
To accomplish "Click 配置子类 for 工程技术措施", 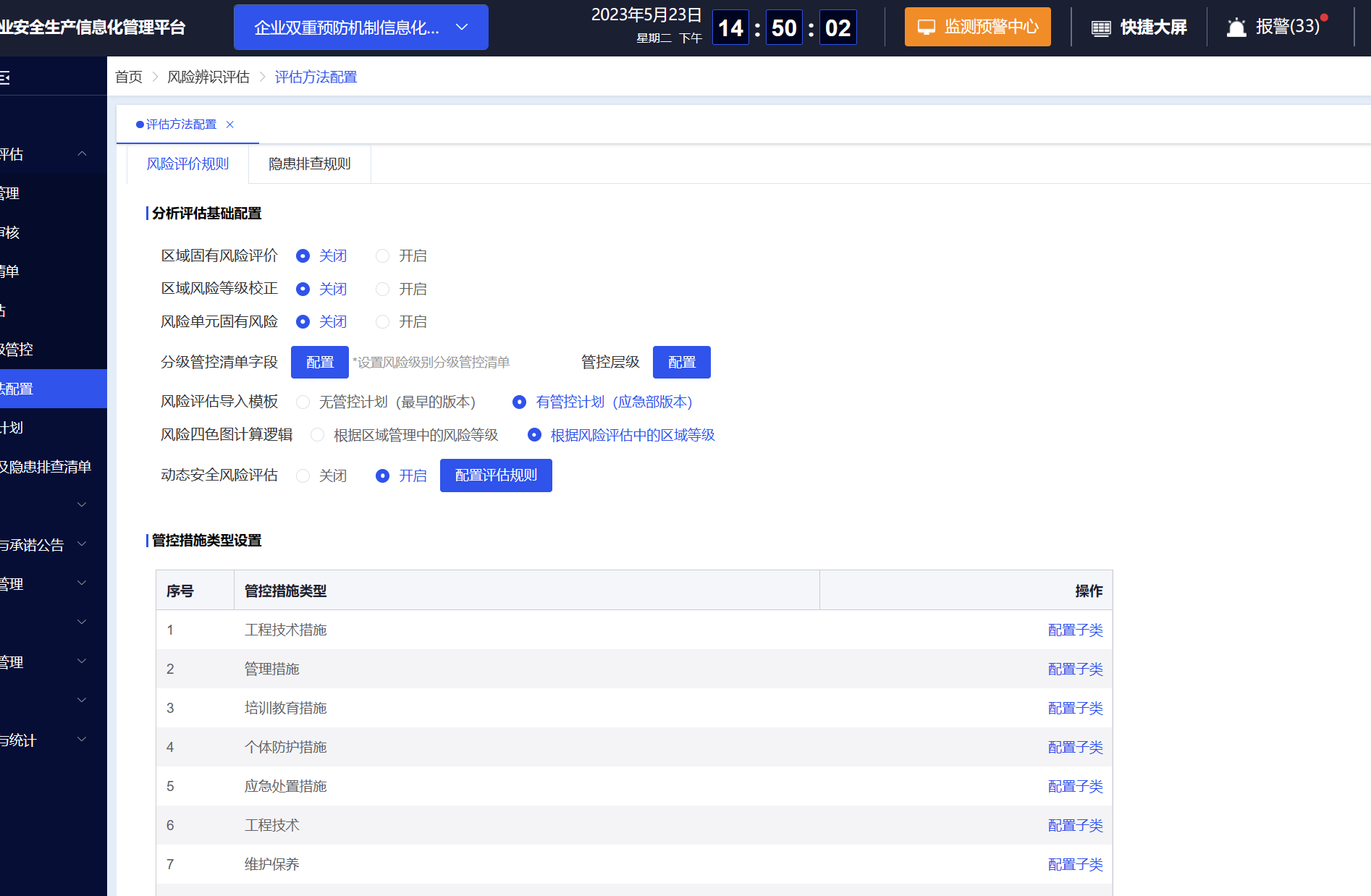I will pos(1076,630).
